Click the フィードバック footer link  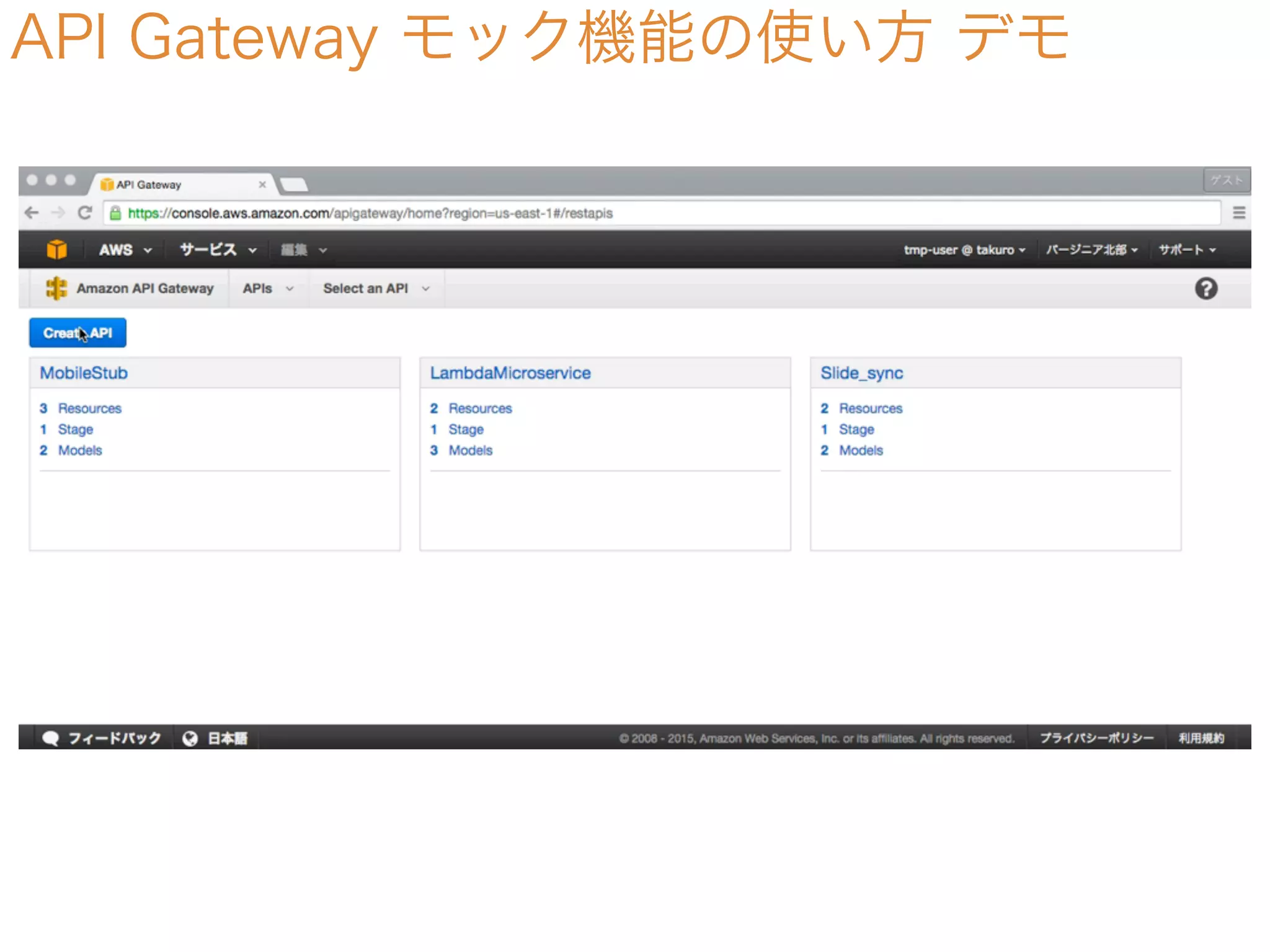click(x=114, y=738)
